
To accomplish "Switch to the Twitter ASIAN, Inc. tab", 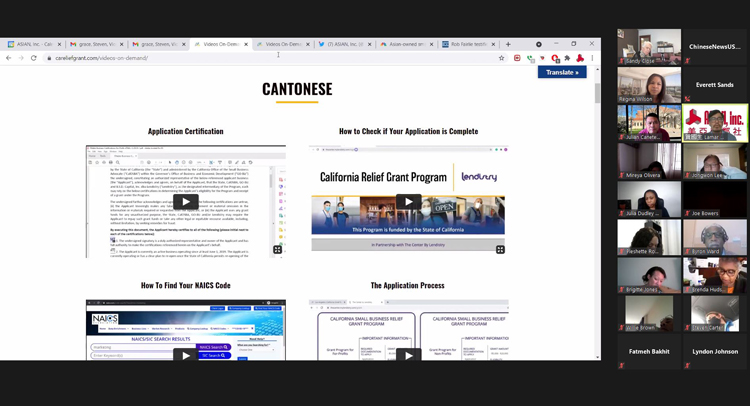I will (x=343, y=44).
